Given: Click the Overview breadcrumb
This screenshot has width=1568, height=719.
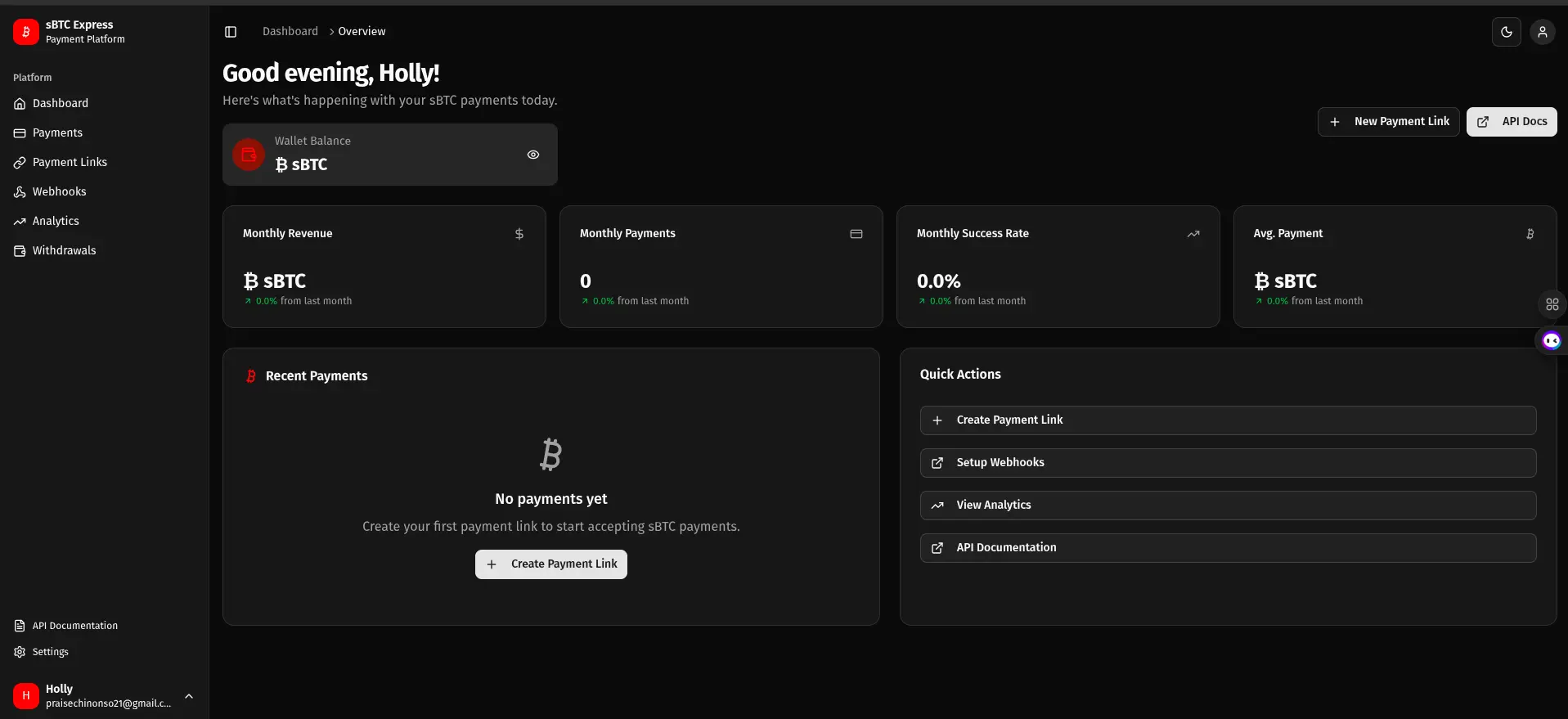Looking at the screenshot, I should tap(362, 31).
